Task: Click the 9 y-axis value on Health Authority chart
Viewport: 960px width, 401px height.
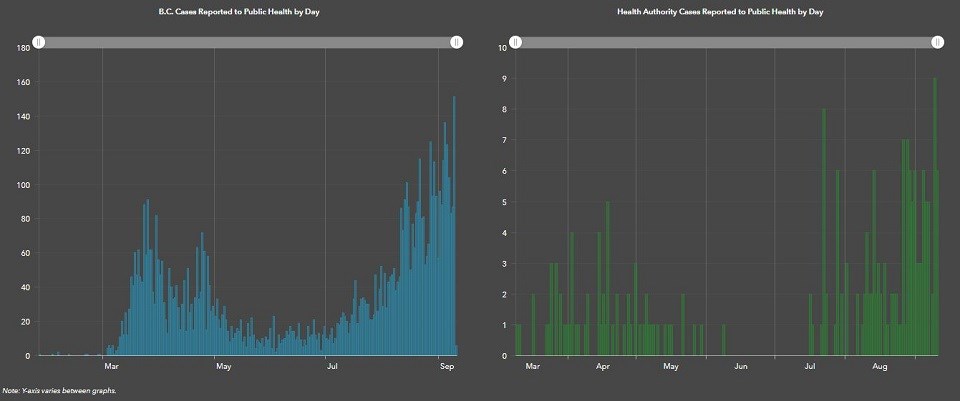Action: [502, 78]
